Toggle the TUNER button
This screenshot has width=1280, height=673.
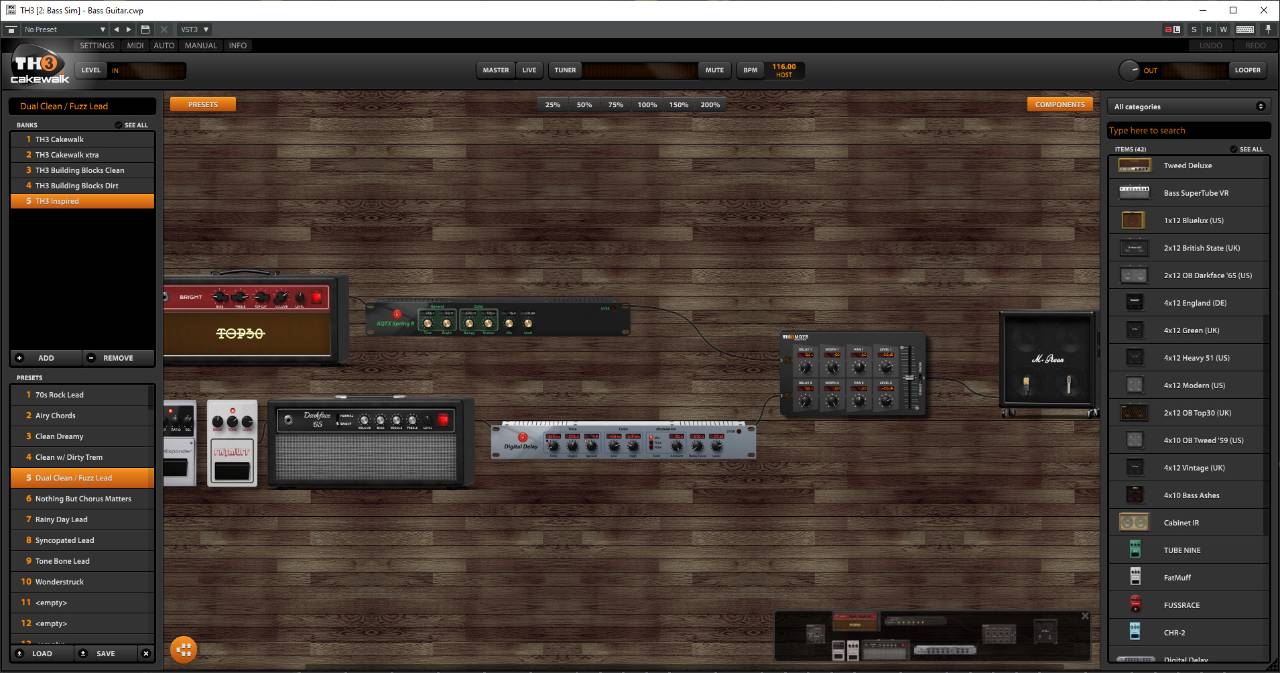(565, 70)
